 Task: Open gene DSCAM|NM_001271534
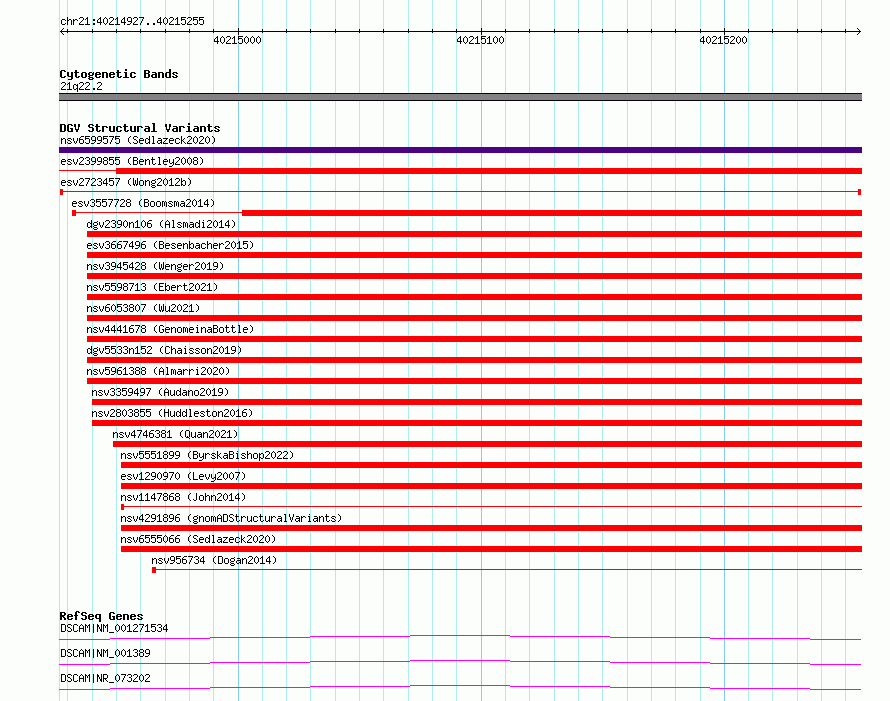(x=114, y=628)
